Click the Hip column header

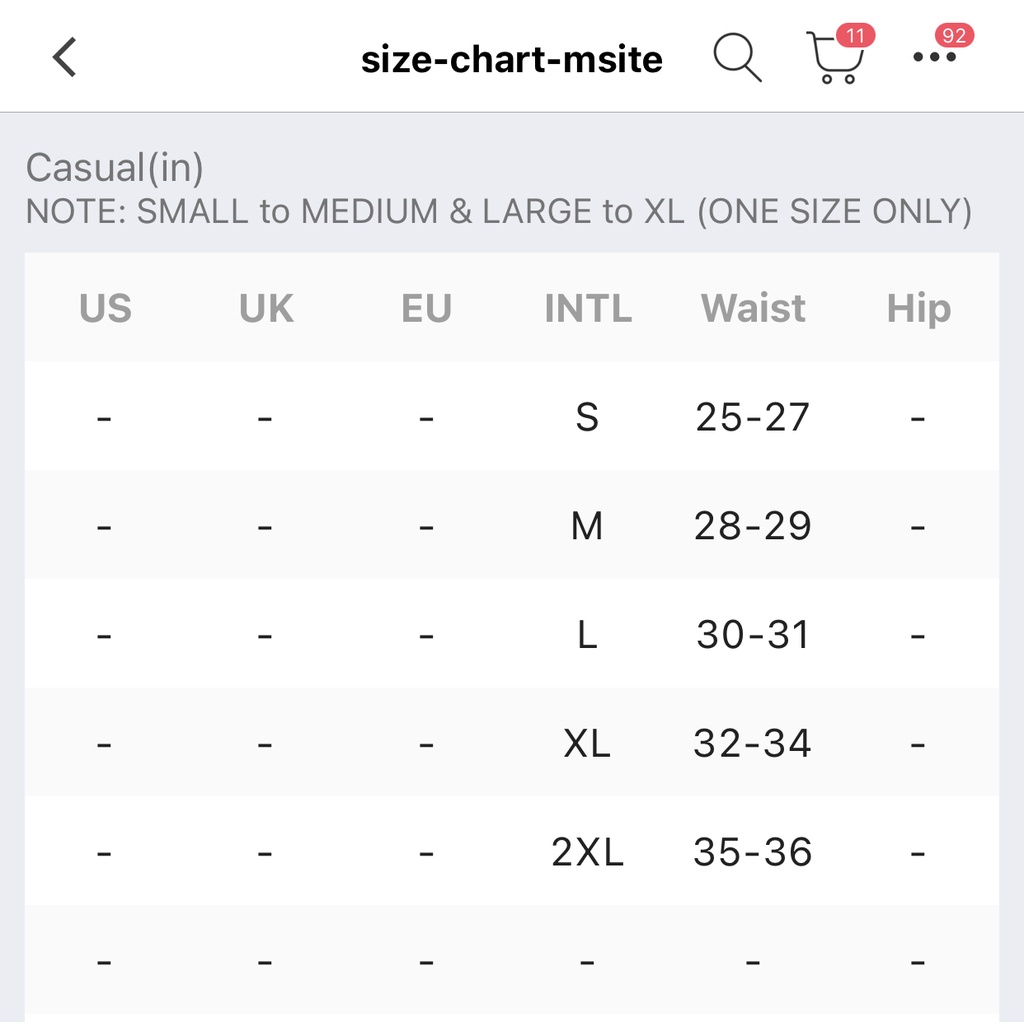pos(917,308)
